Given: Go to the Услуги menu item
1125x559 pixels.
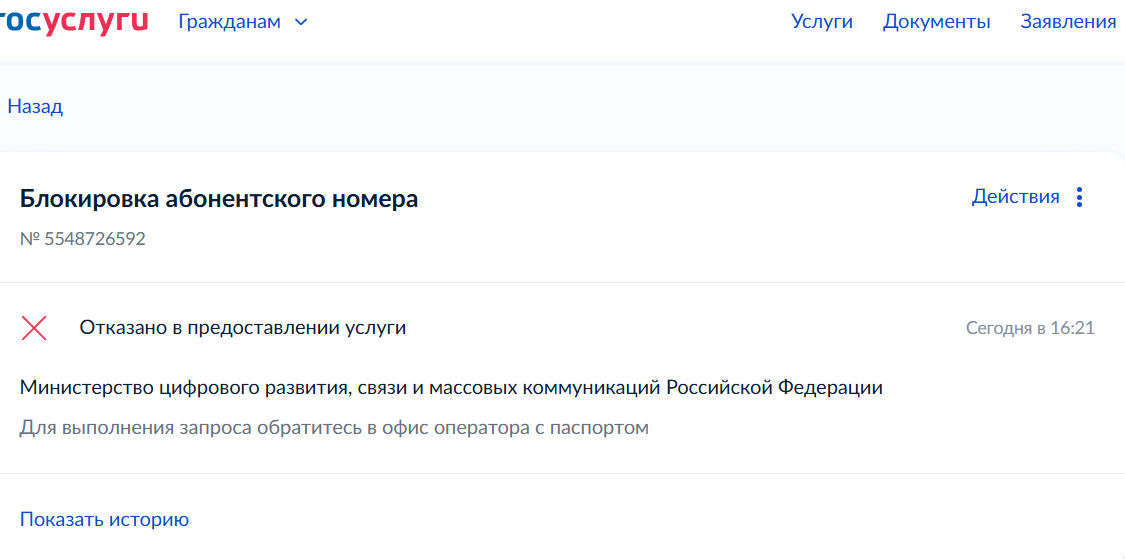Looking at the screenshot, I should (x=821, y=21).
